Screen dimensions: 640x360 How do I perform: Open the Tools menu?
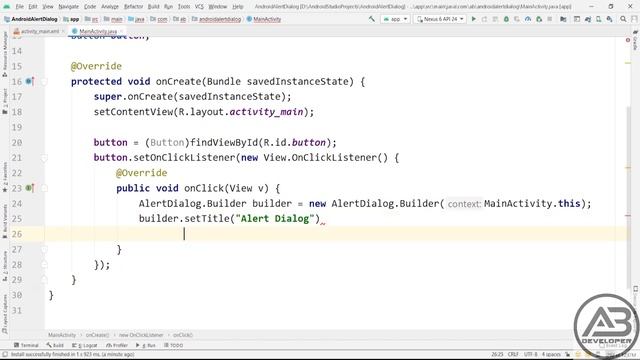tap(184, 7)
